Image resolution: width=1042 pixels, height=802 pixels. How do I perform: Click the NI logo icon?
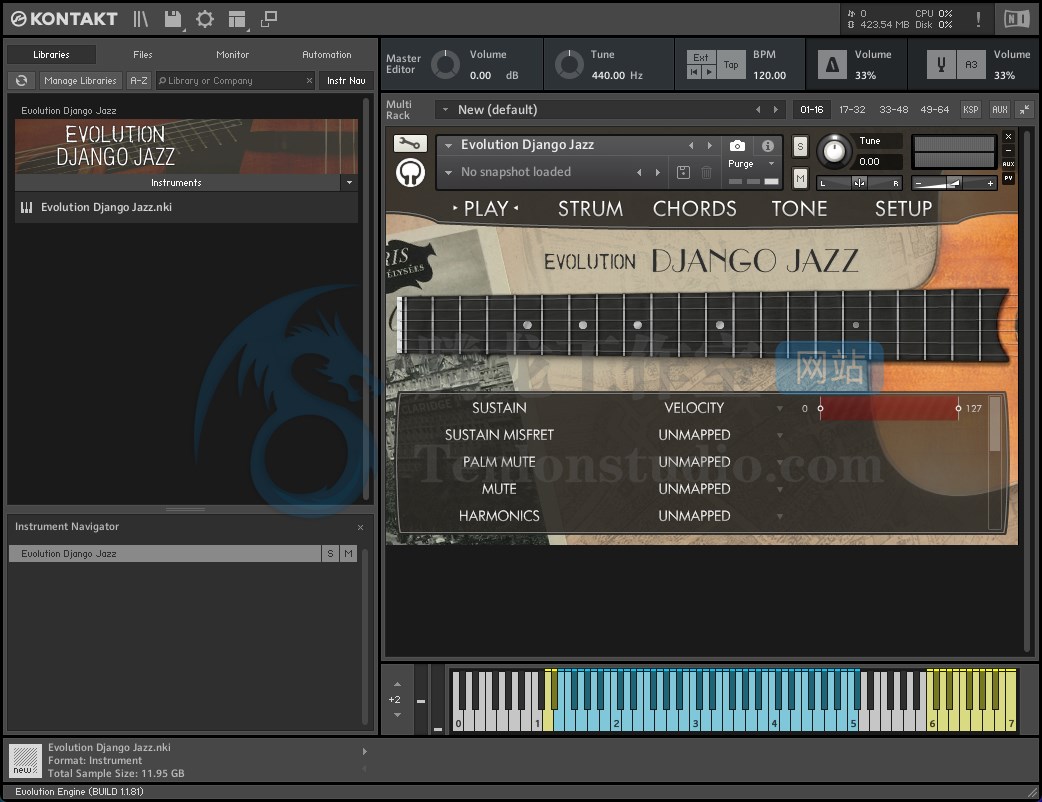[1016, 19]
